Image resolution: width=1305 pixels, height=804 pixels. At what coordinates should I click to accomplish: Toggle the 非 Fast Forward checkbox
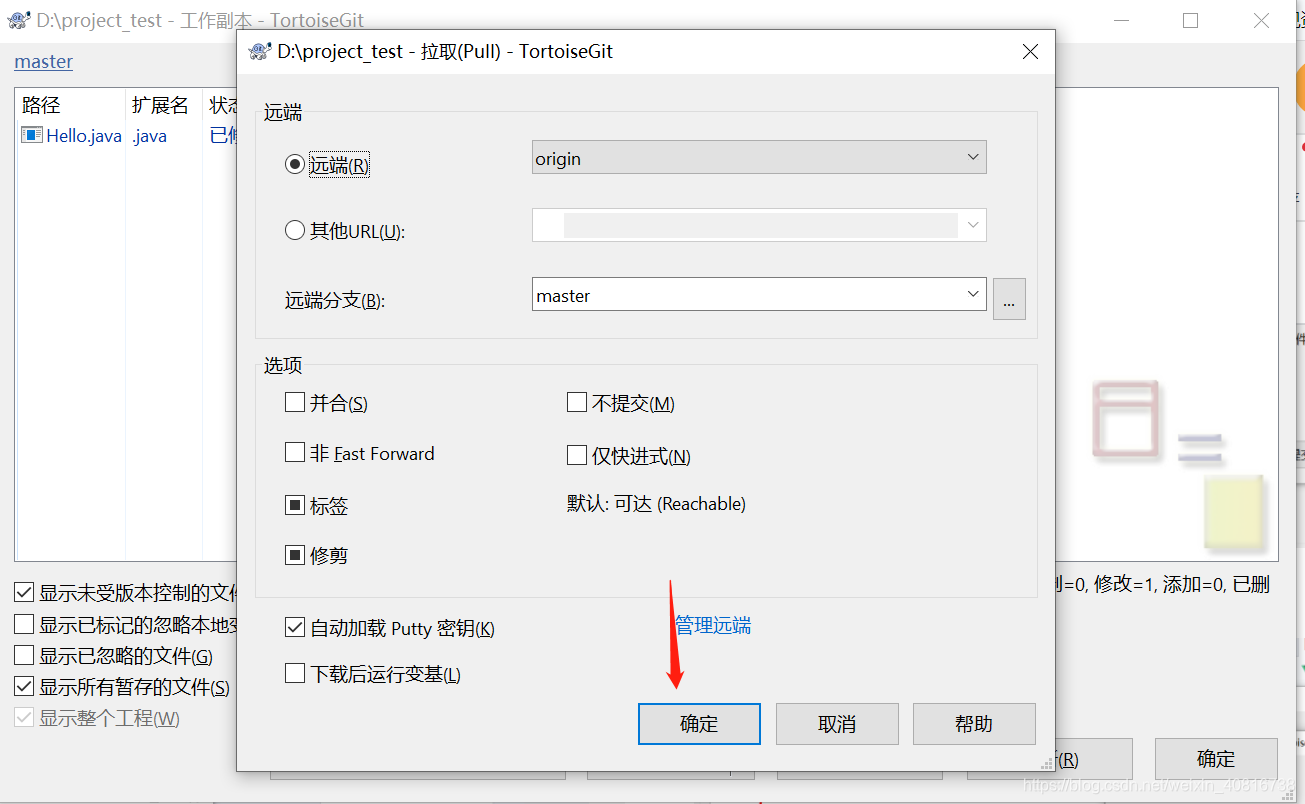tap(294, 452)
